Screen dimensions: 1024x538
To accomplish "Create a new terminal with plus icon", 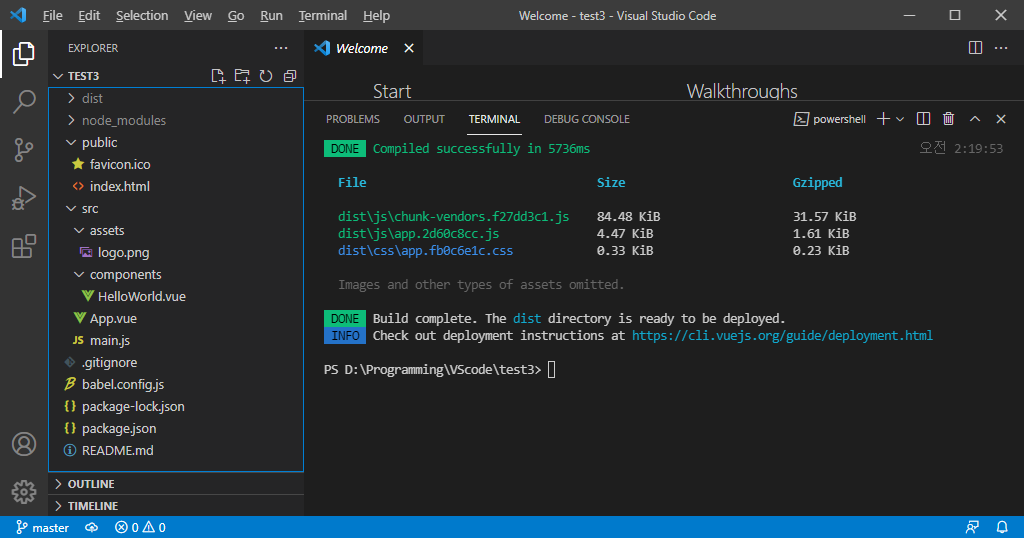I will 883,119.
